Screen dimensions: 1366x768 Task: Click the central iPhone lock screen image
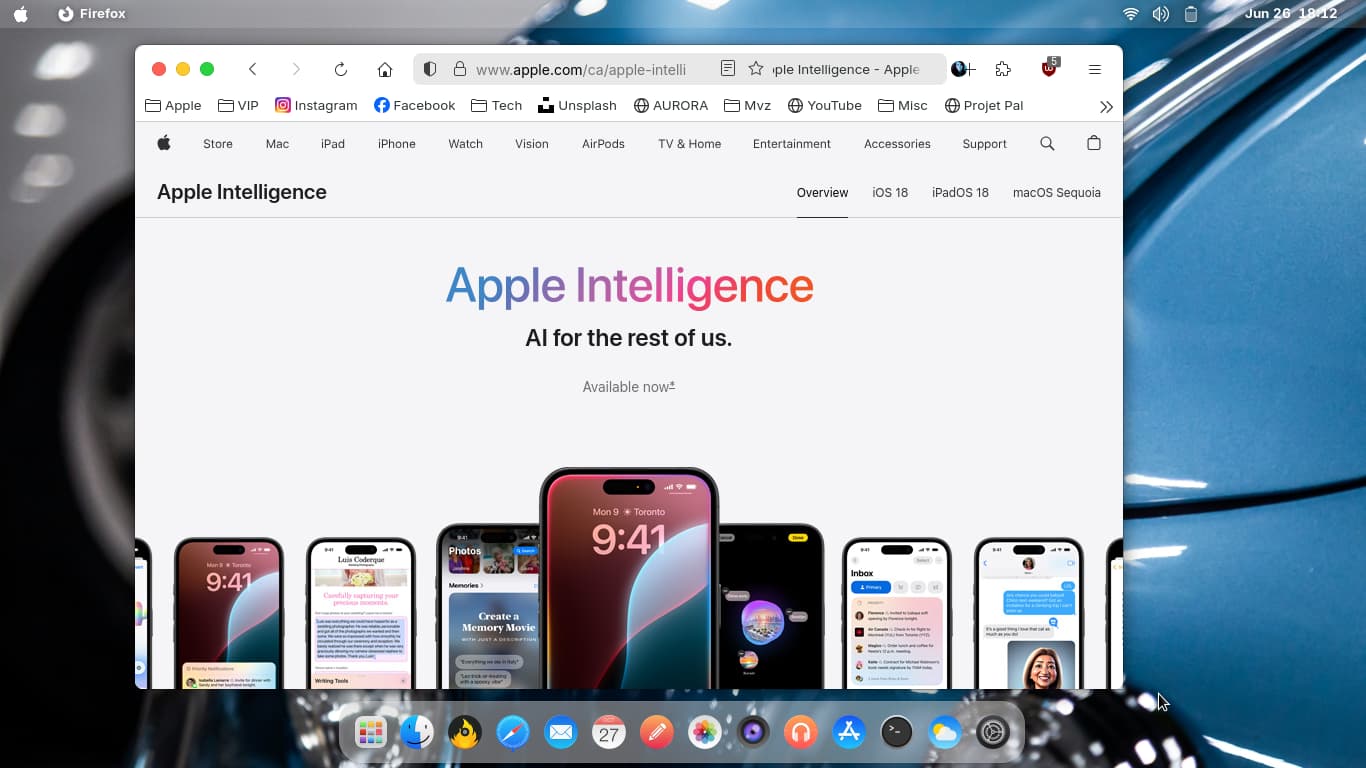[629, 578]
